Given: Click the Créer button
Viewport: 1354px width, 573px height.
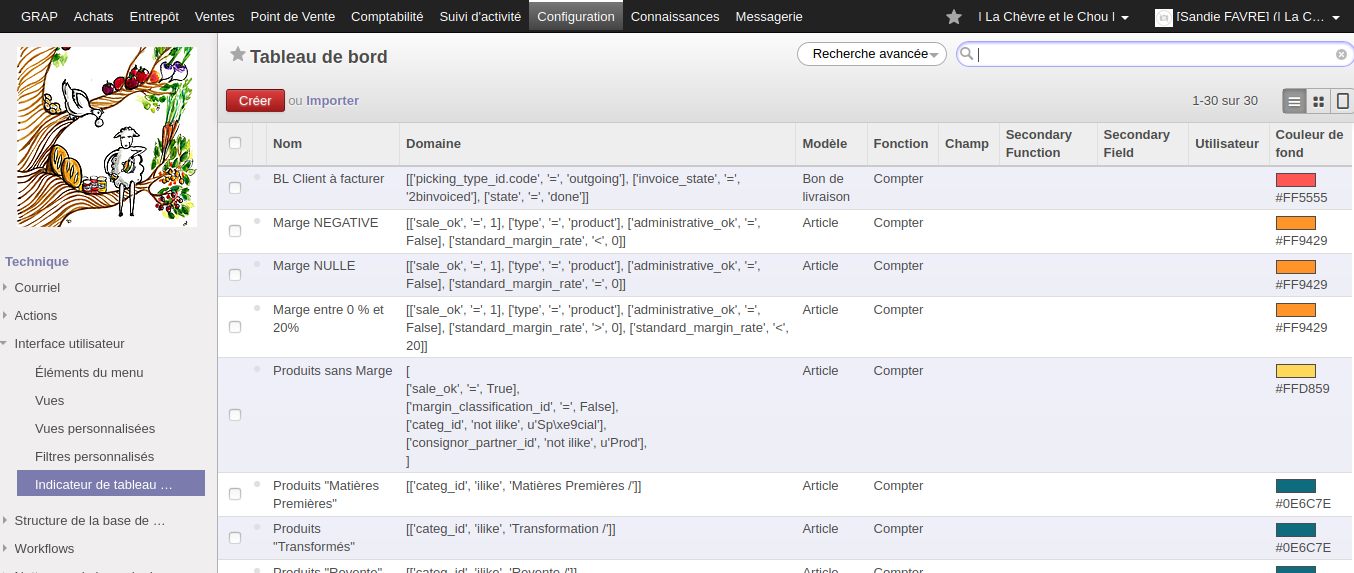Looking at the screenshot, I should (255, 101).
